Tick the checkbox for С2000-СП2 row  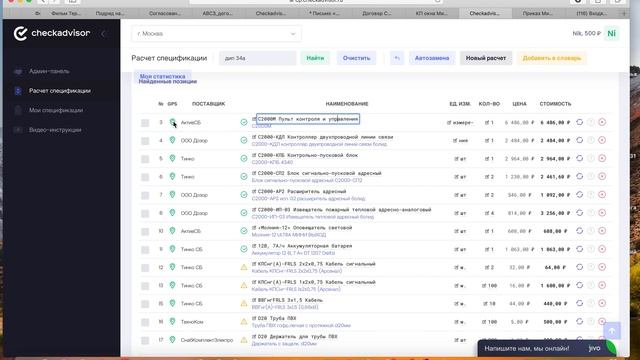(x=145, y=177)
